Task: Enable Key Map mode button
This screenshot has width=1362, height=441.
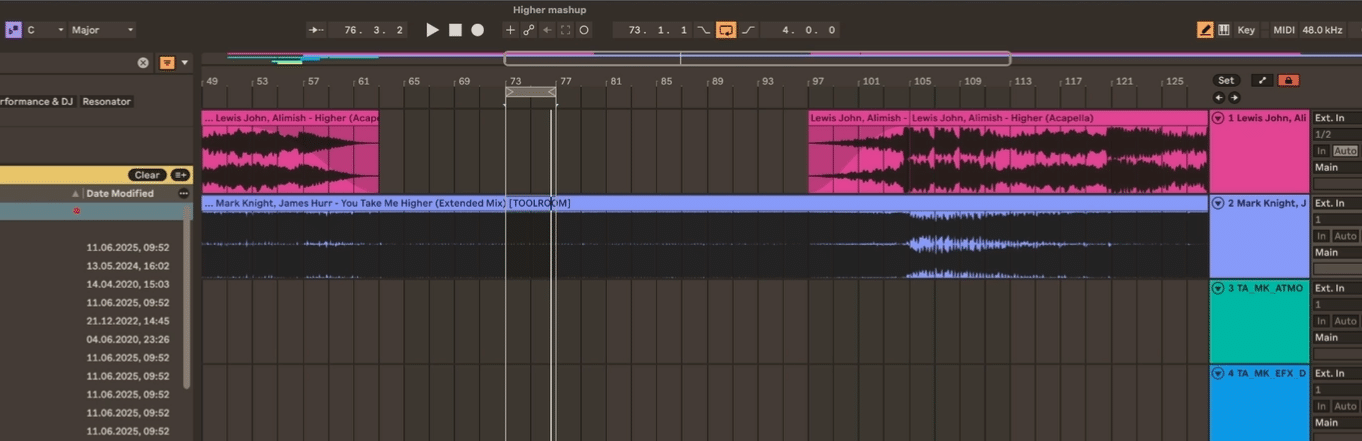Action: (x=1246, y=30)
